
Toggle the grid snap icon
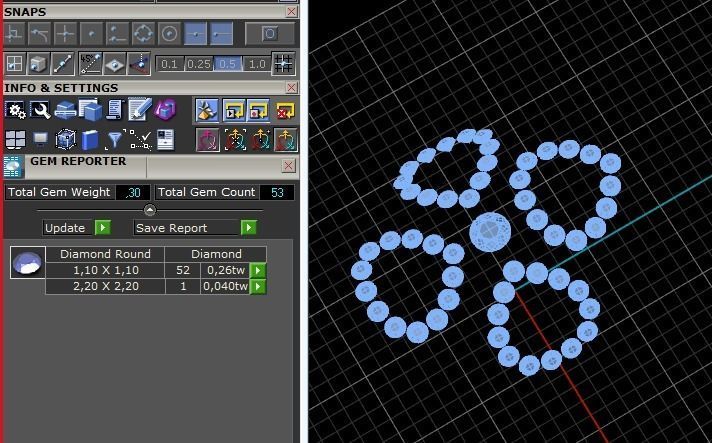(x=283, y=64)
